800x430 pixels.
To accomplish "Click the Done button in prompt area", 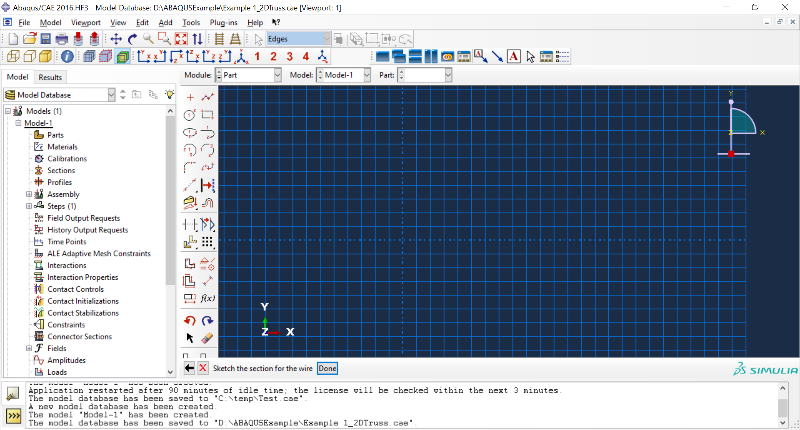I will pyautogui.click(x=328, y=368).
